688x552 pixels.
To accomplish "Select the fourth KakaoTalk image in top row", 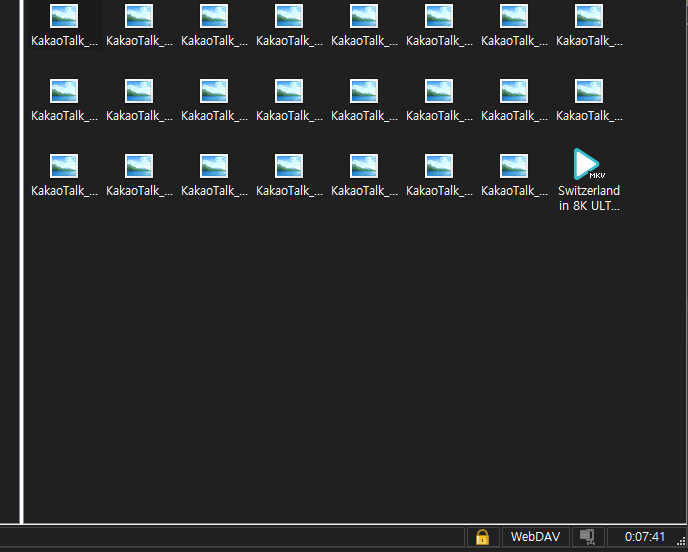I will [x=289, y=17].
